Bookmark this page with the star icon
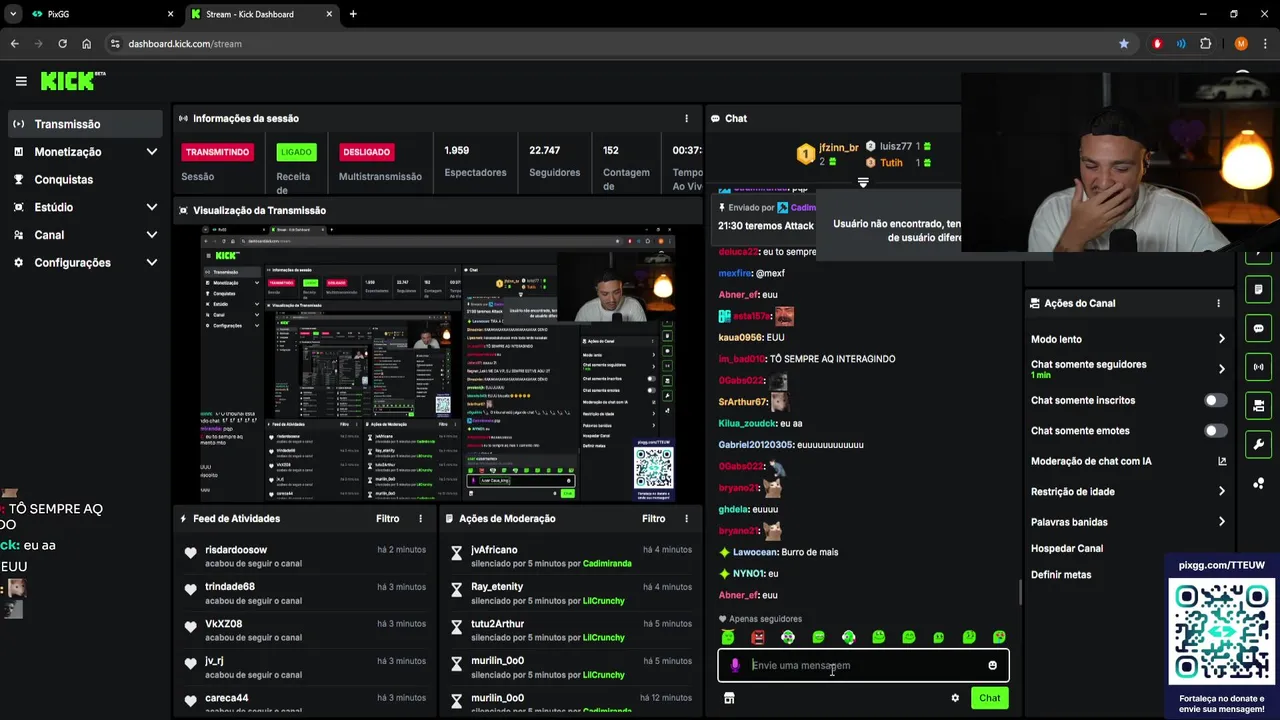 pyautogui.click(x=1124, y=44)
